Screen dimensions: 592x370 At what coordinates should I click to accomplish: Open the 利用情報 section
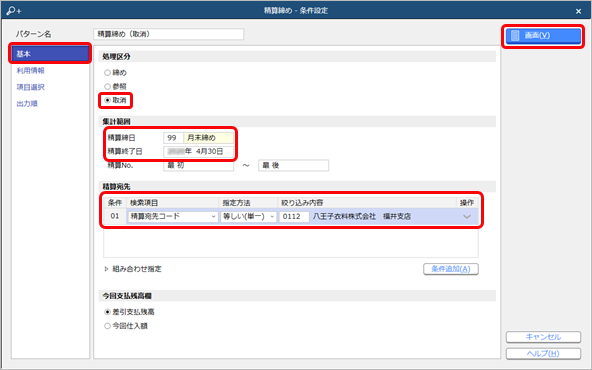[31, 71]
